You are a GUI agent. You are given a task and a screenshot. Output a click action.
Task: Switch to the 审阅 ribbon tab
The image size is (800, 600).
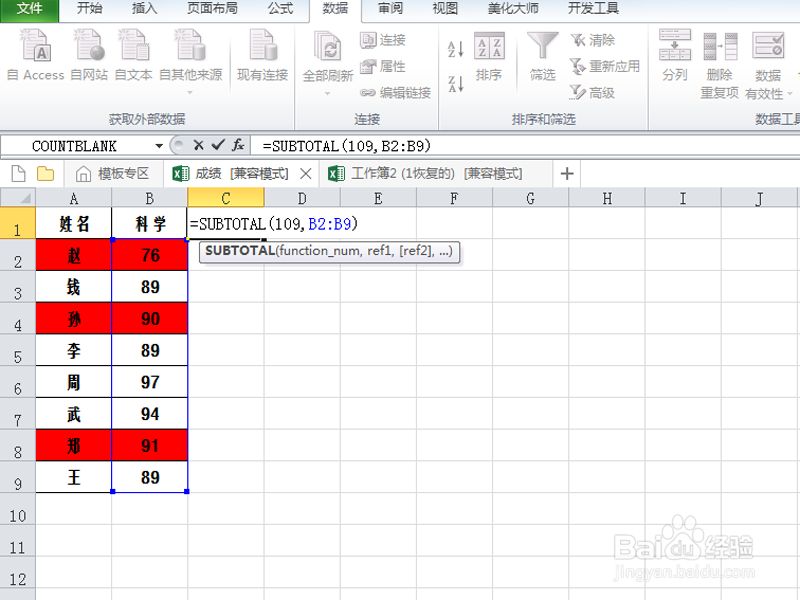390,9
